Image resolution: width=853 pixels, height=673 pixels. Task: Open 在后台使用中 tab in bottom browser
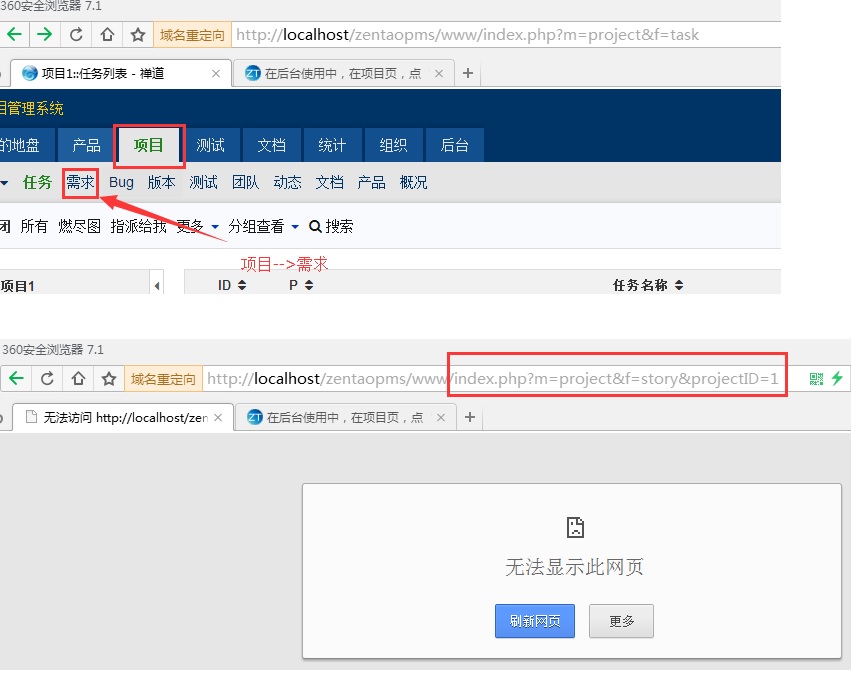344,417
